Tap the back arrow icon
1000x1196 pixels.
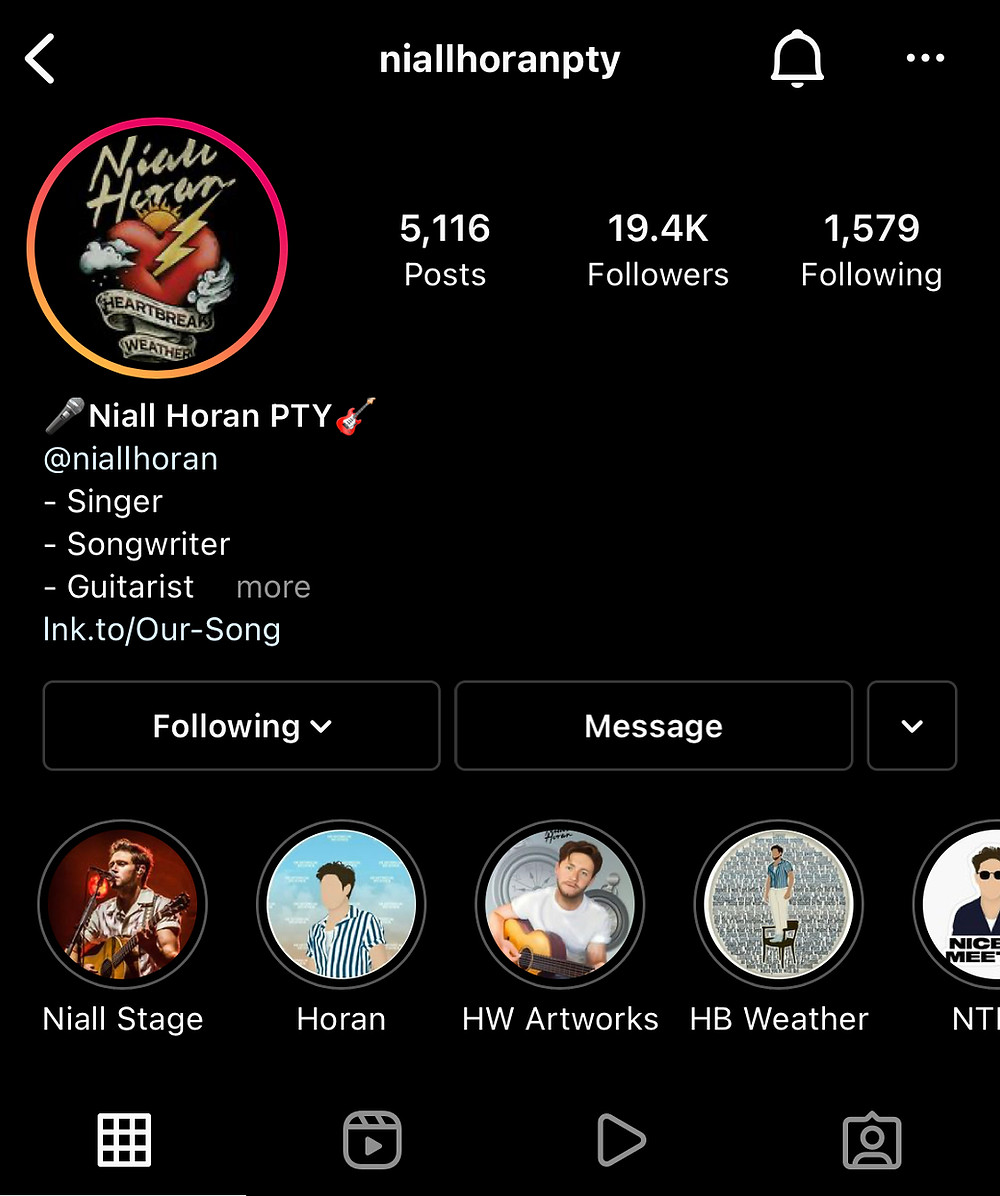pos(40,58)
